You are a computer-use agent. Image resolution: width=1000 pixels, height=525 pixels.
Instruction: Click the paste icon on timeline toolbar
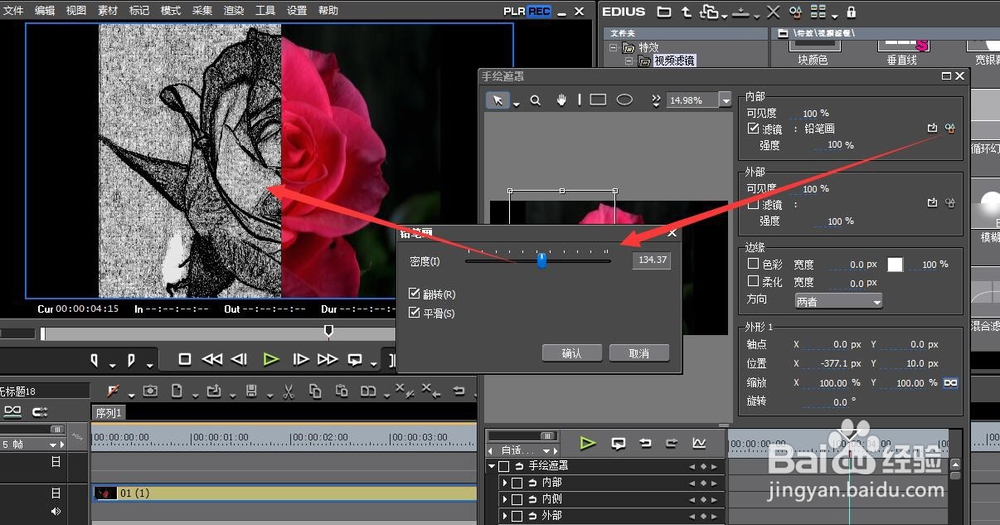tap(341, 391)
